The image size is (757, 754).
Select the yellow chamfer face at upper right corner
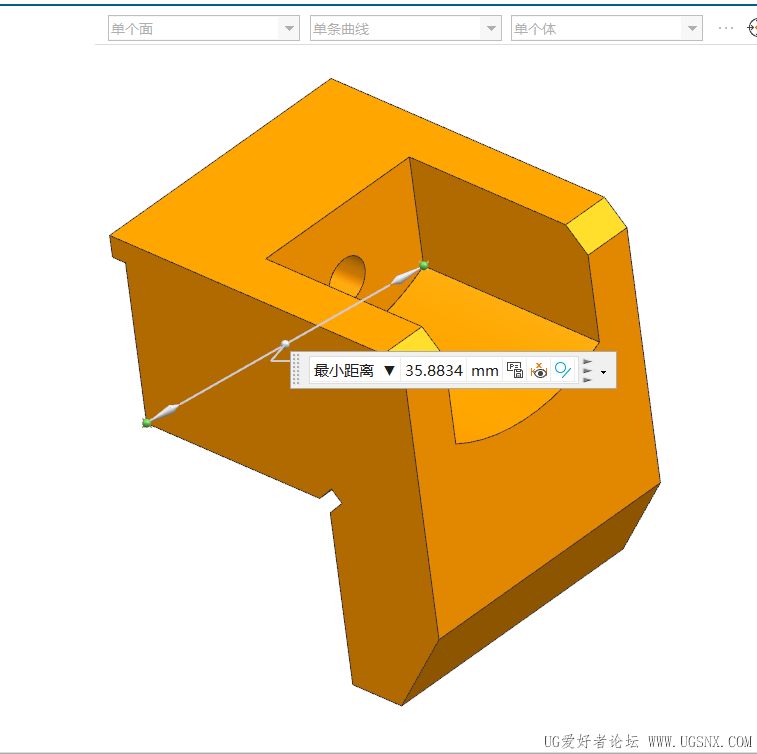click(597, 225)
